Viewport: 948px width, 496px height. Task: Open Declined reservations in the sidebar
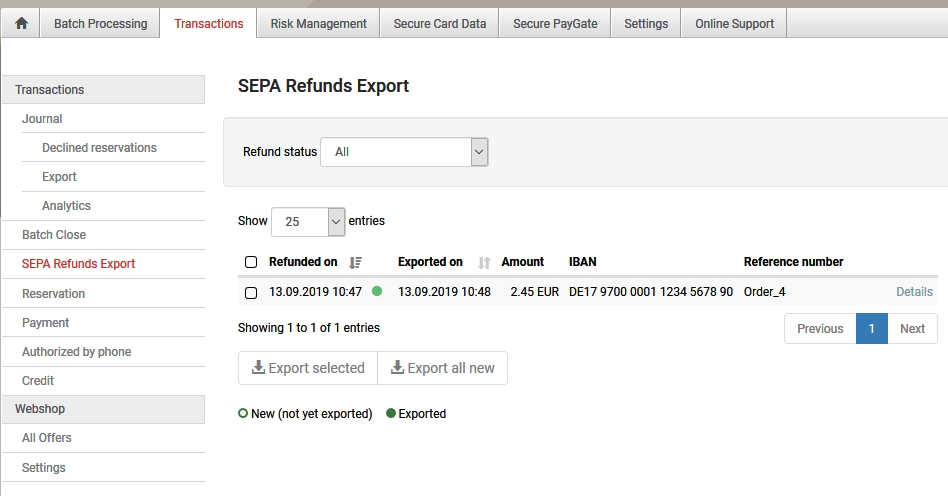(99, 148)
